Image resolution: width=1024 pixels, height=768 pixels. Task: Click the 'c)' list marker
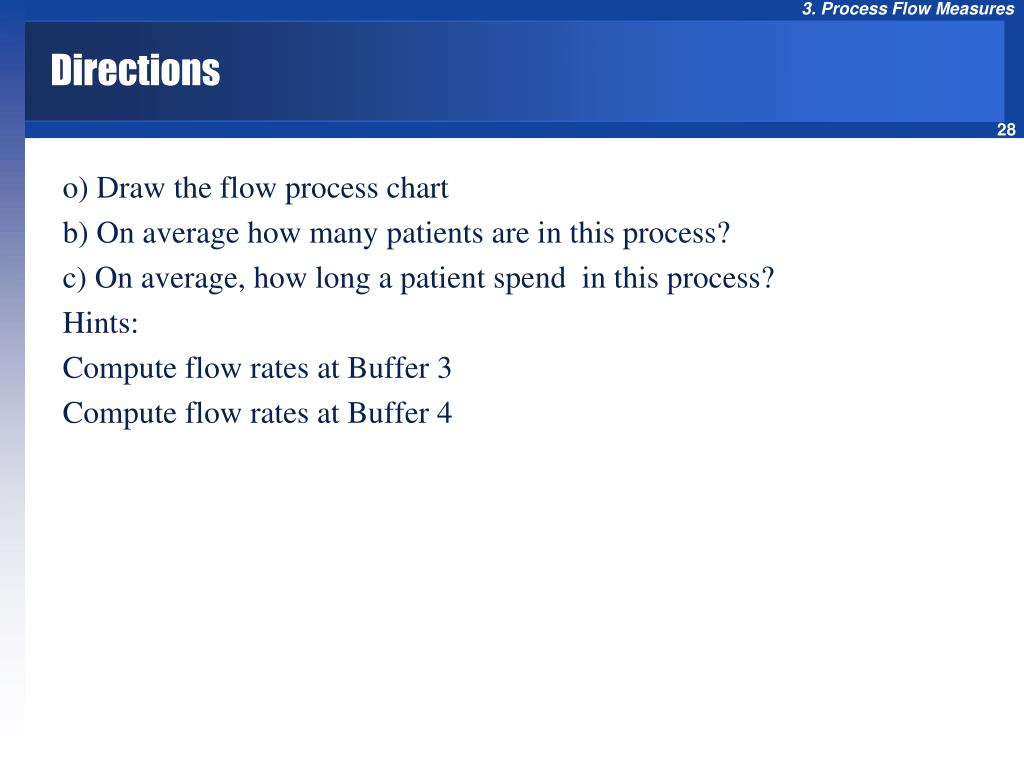74,280
